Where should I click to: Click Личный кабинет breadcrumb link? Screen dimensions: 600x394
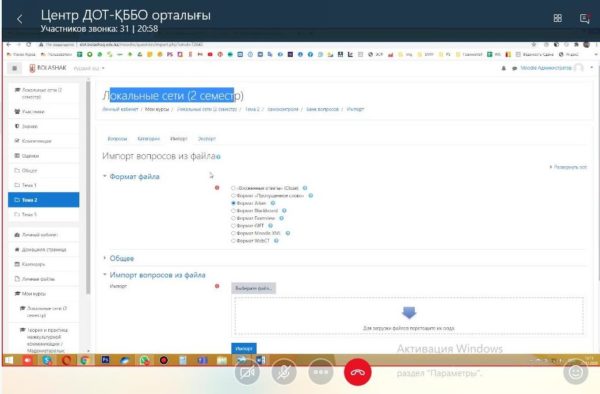[x=120, y=109]
